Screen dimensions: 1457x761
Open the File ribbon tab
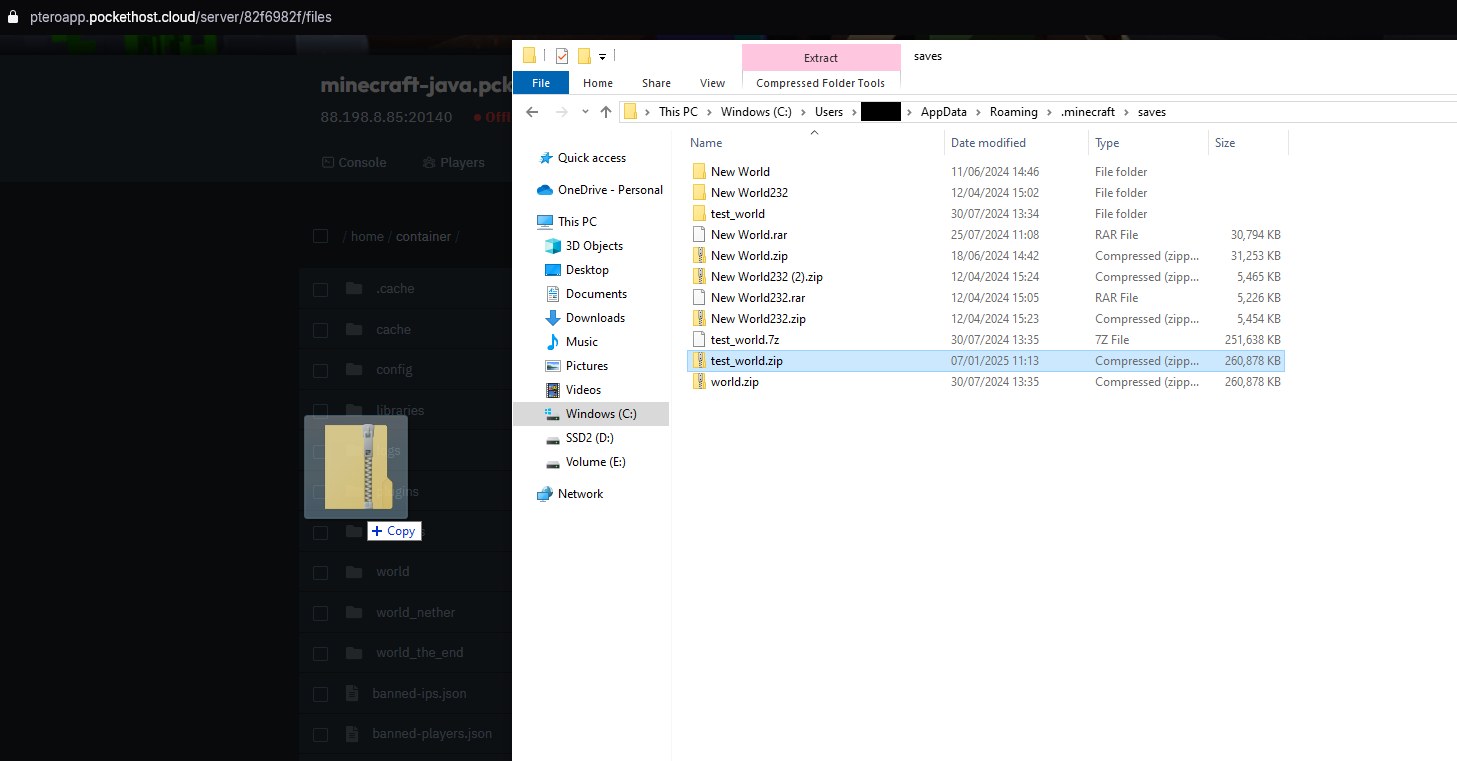point(540,83)
